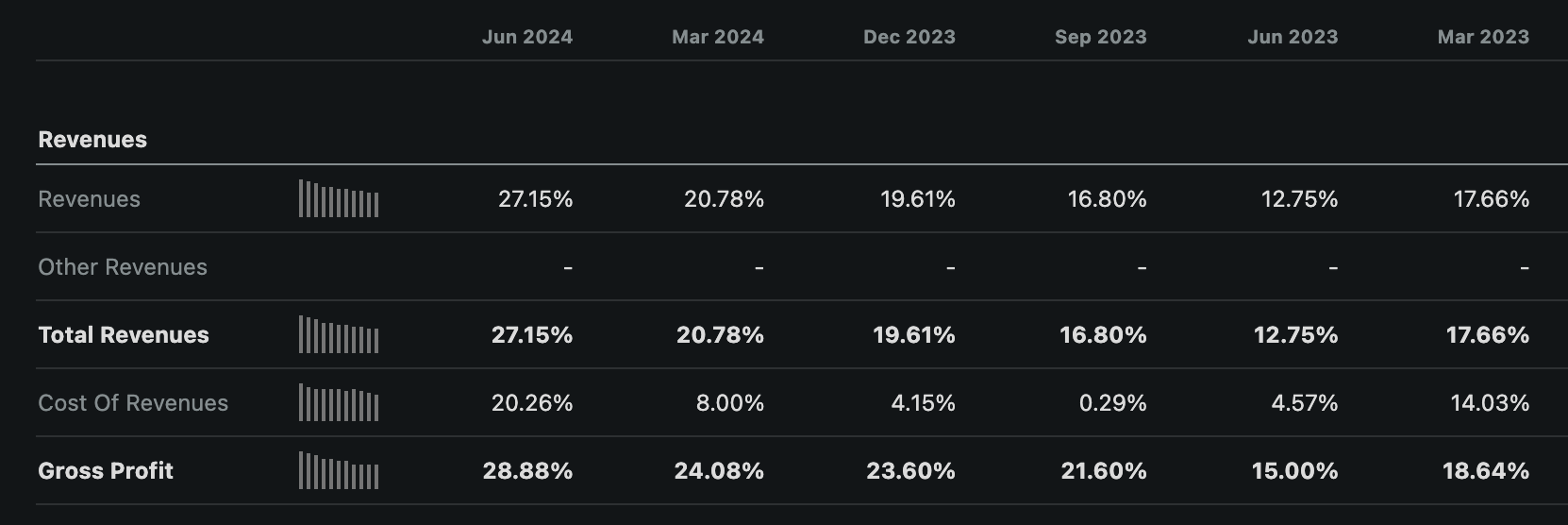Screen dimensions: 1568x525
Task: Click the Cost Of Revenues sparkline icon
Action: 339,403
